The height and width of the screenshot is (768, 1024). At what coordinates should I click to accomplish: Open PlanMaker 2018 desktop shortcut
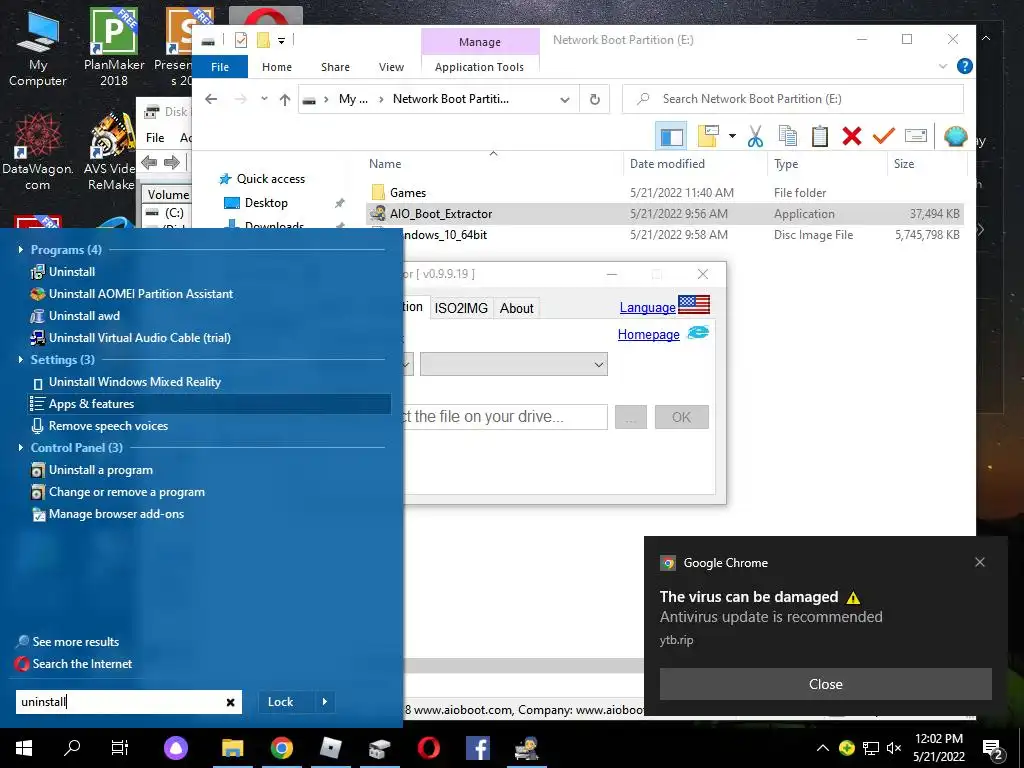pos(114,47)
